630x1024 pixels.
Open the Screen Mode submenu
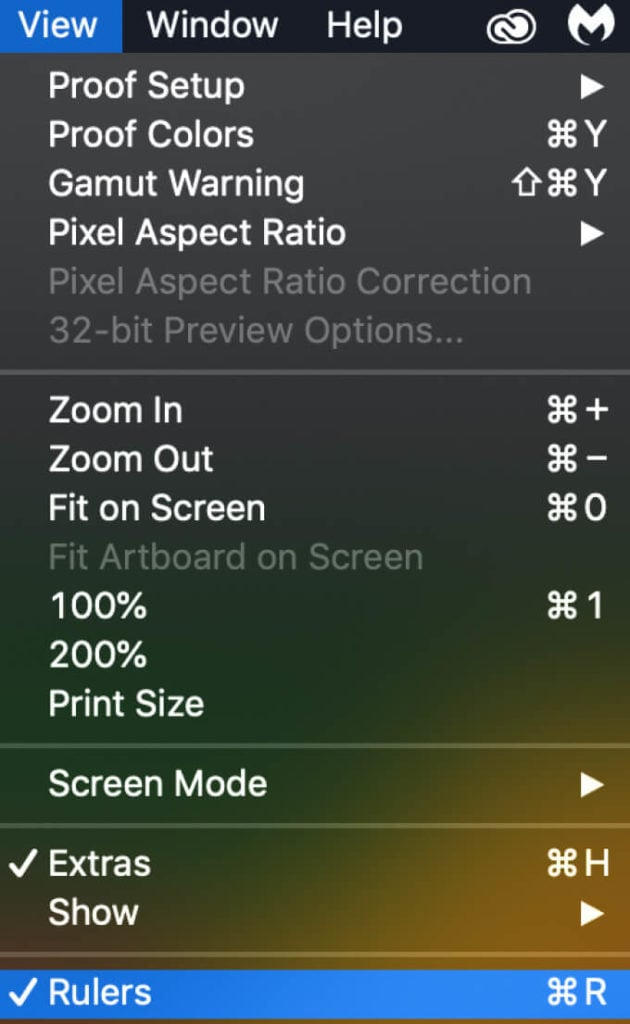(158, 783)
